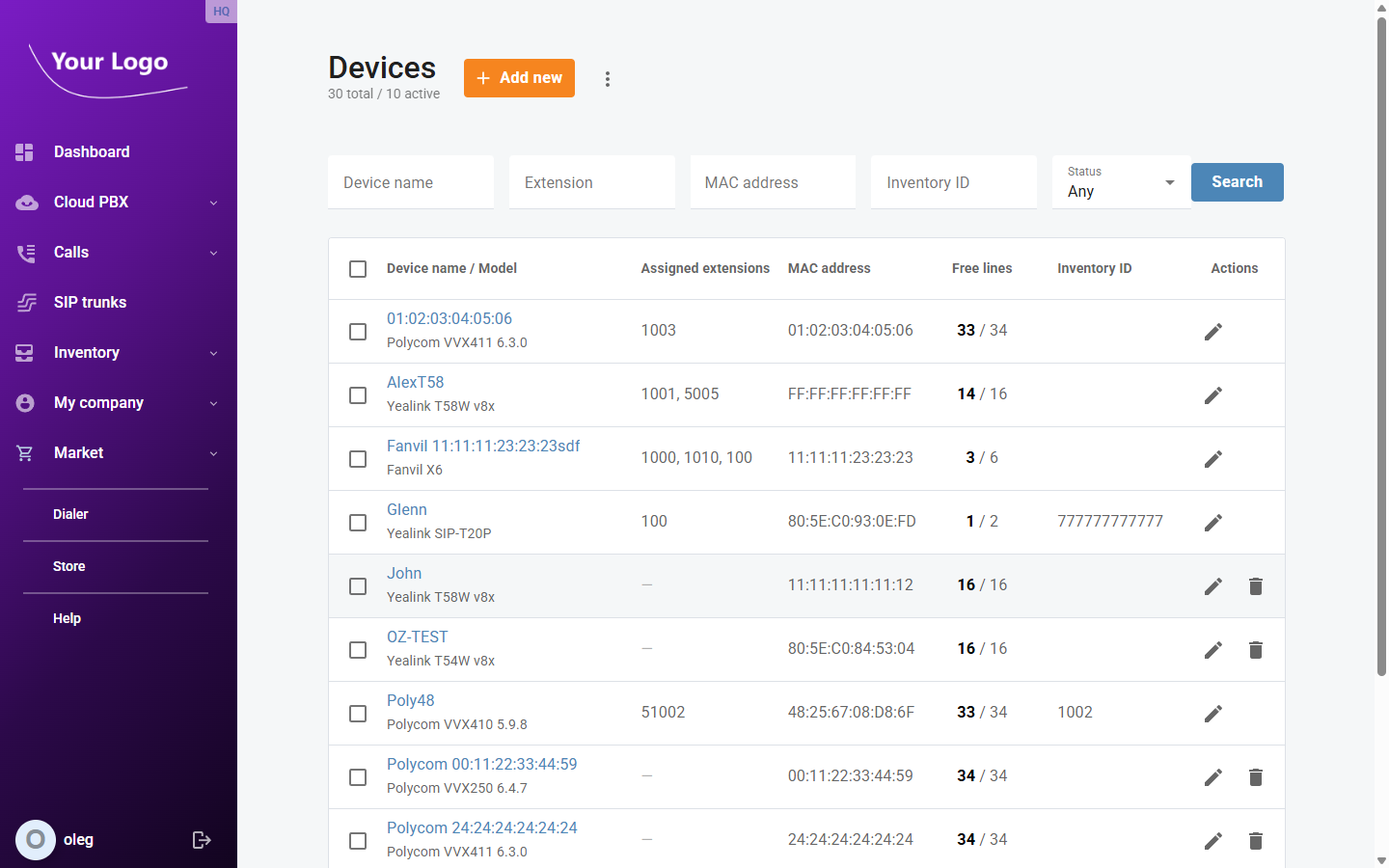The width and height of the screenshot is (1389, 868).
Task: Open the Dialer menu item
Action: [x=70, y=514]
